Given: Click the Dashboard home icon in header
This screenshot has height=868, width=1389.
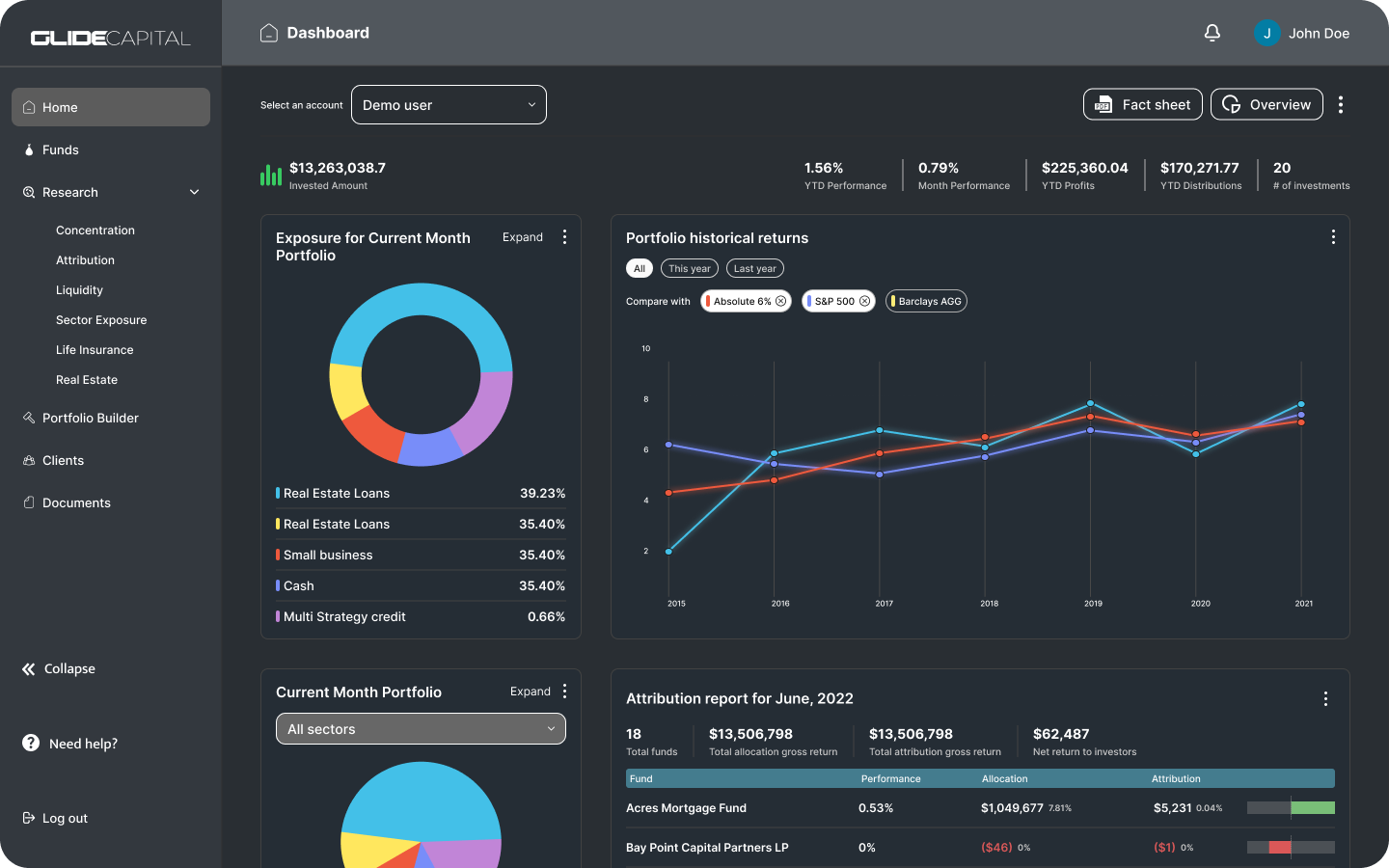Looking at the screenshot, I should point(269,33).
